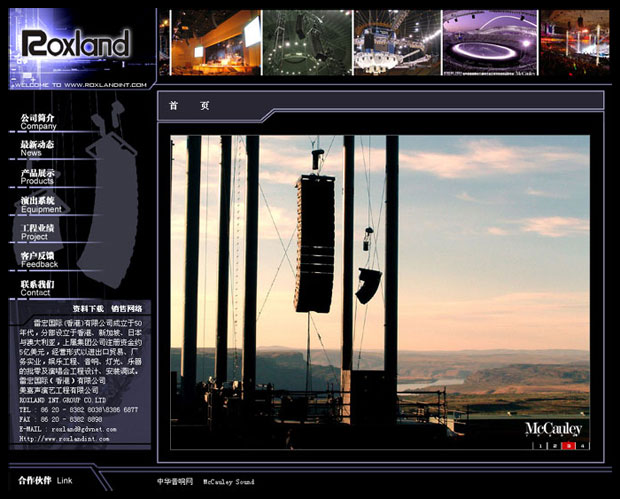Select 演出系统 Equipment in the sidebar
The width and height of the screenshot is (620, 499).
pos(40,205)
